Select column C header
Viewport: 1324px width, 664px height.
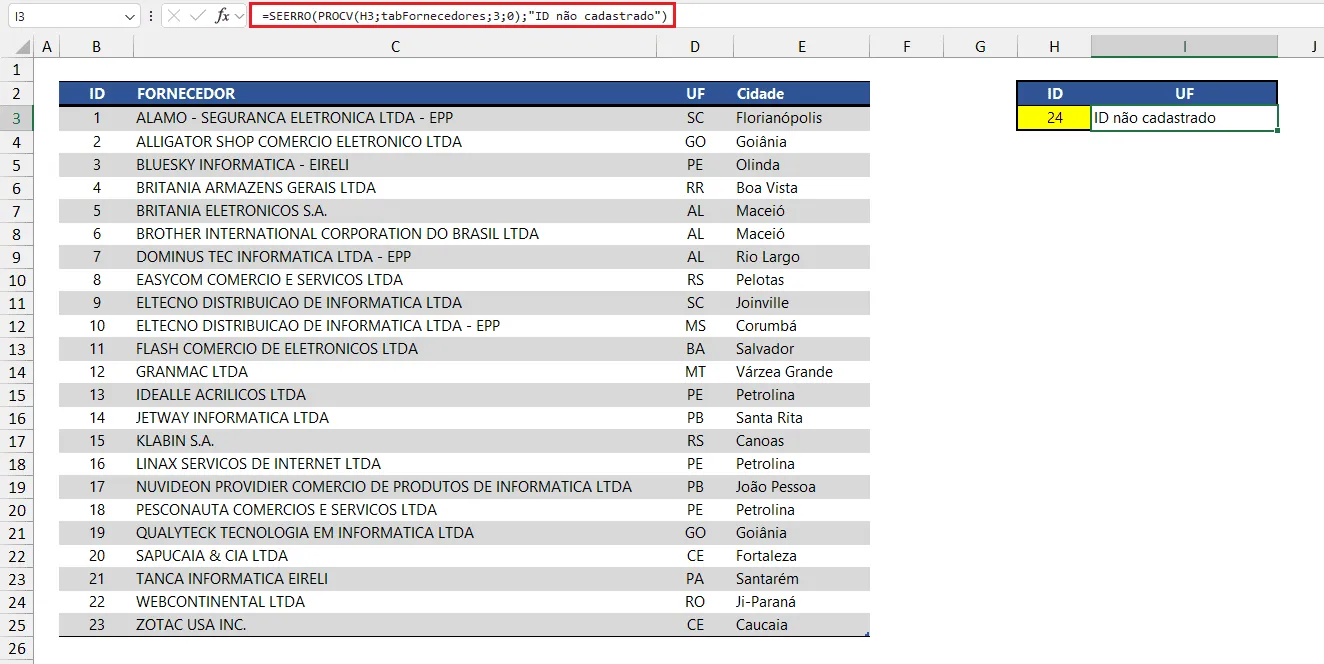396,47
